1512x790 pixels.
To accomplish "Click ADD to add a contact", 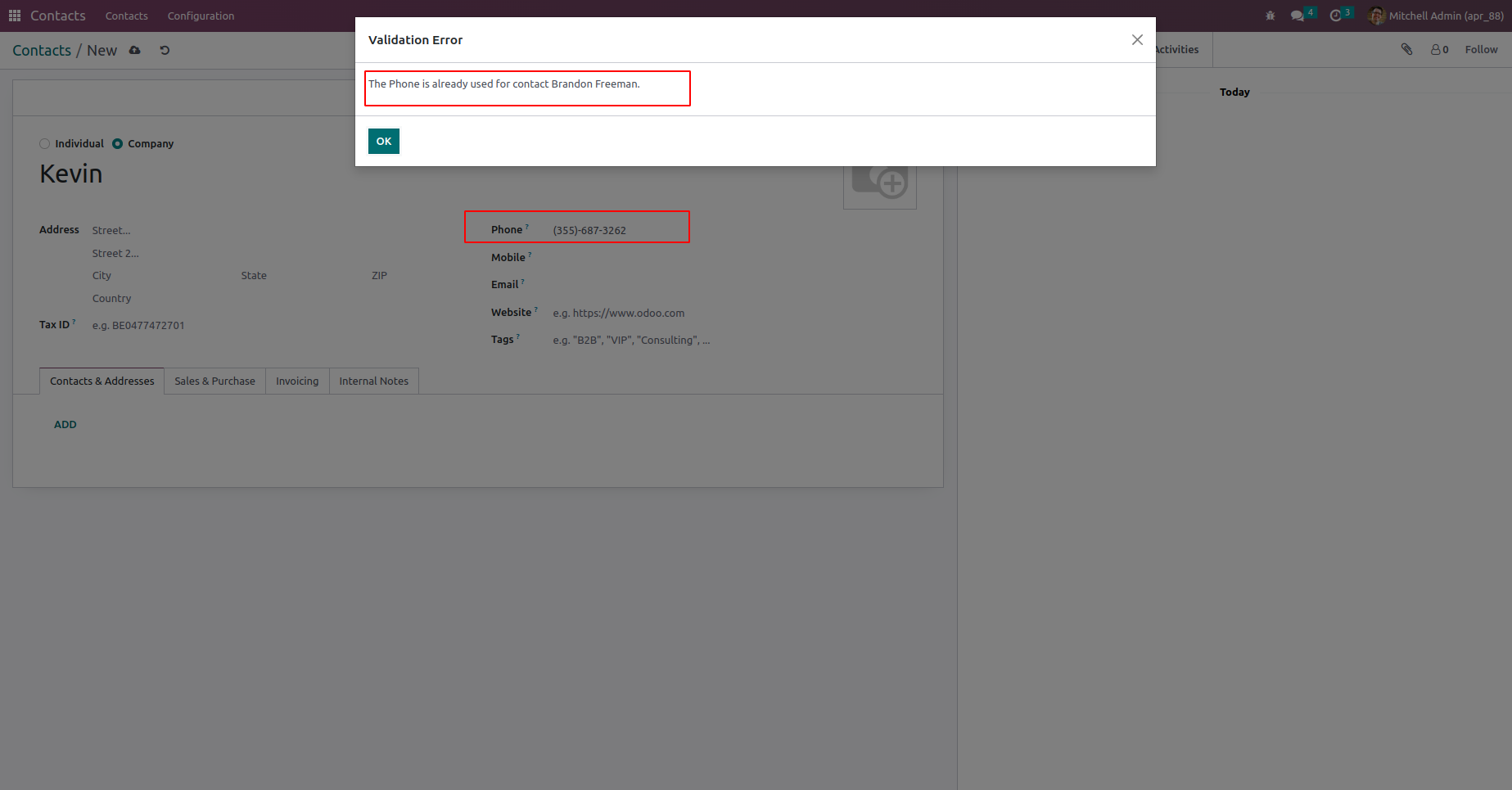I will click(x=65, y=424).
